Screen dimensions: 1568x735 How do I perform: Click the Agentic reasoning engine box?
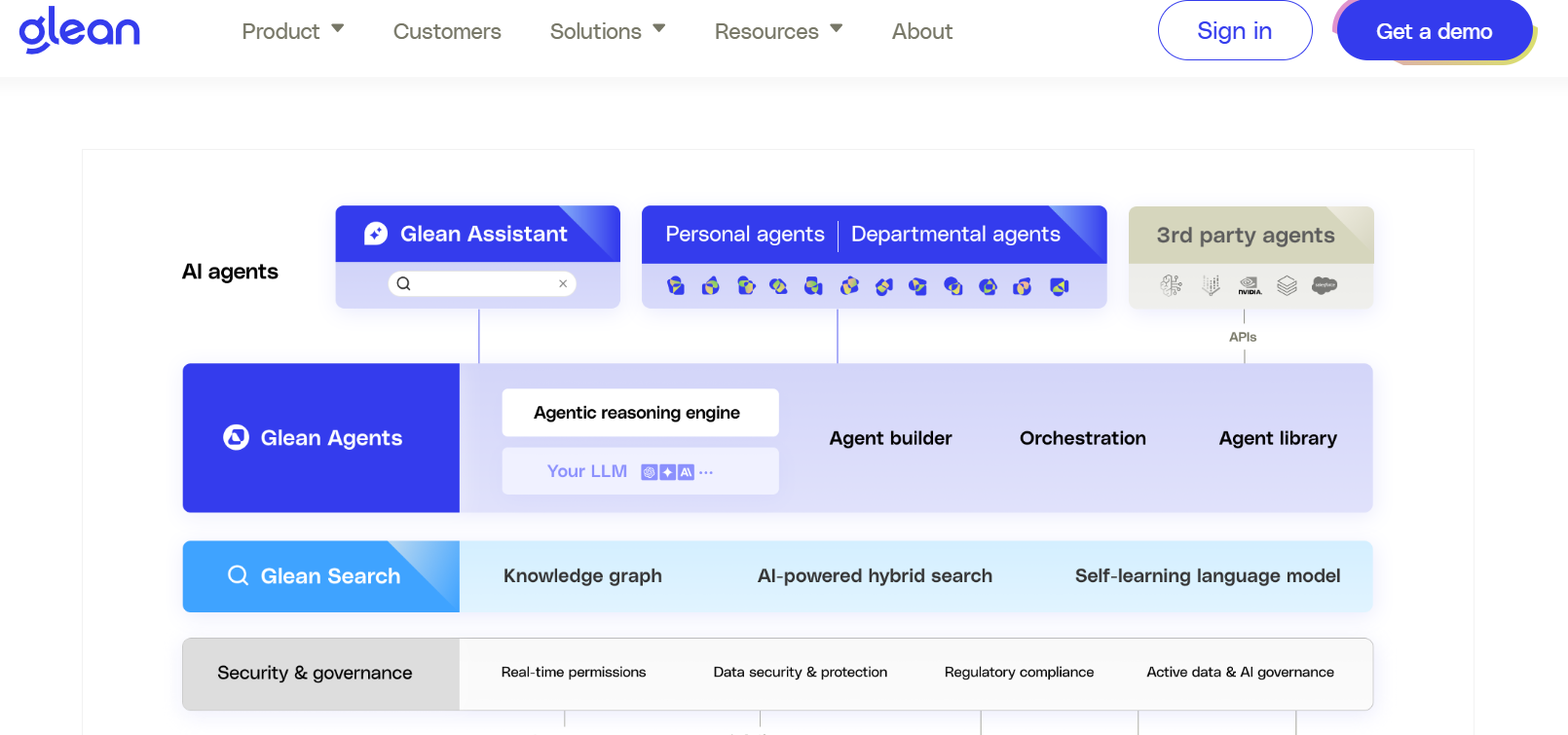coord(640,413)
